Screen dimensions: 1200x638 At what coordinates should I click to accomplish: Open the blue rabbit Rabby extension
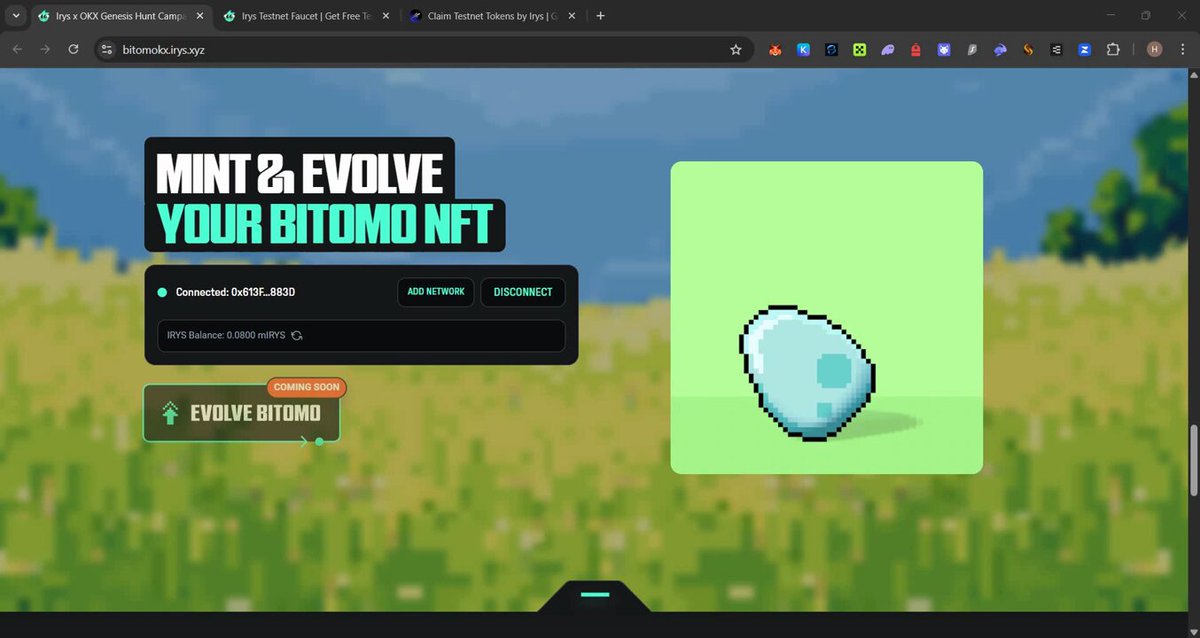1000,49
